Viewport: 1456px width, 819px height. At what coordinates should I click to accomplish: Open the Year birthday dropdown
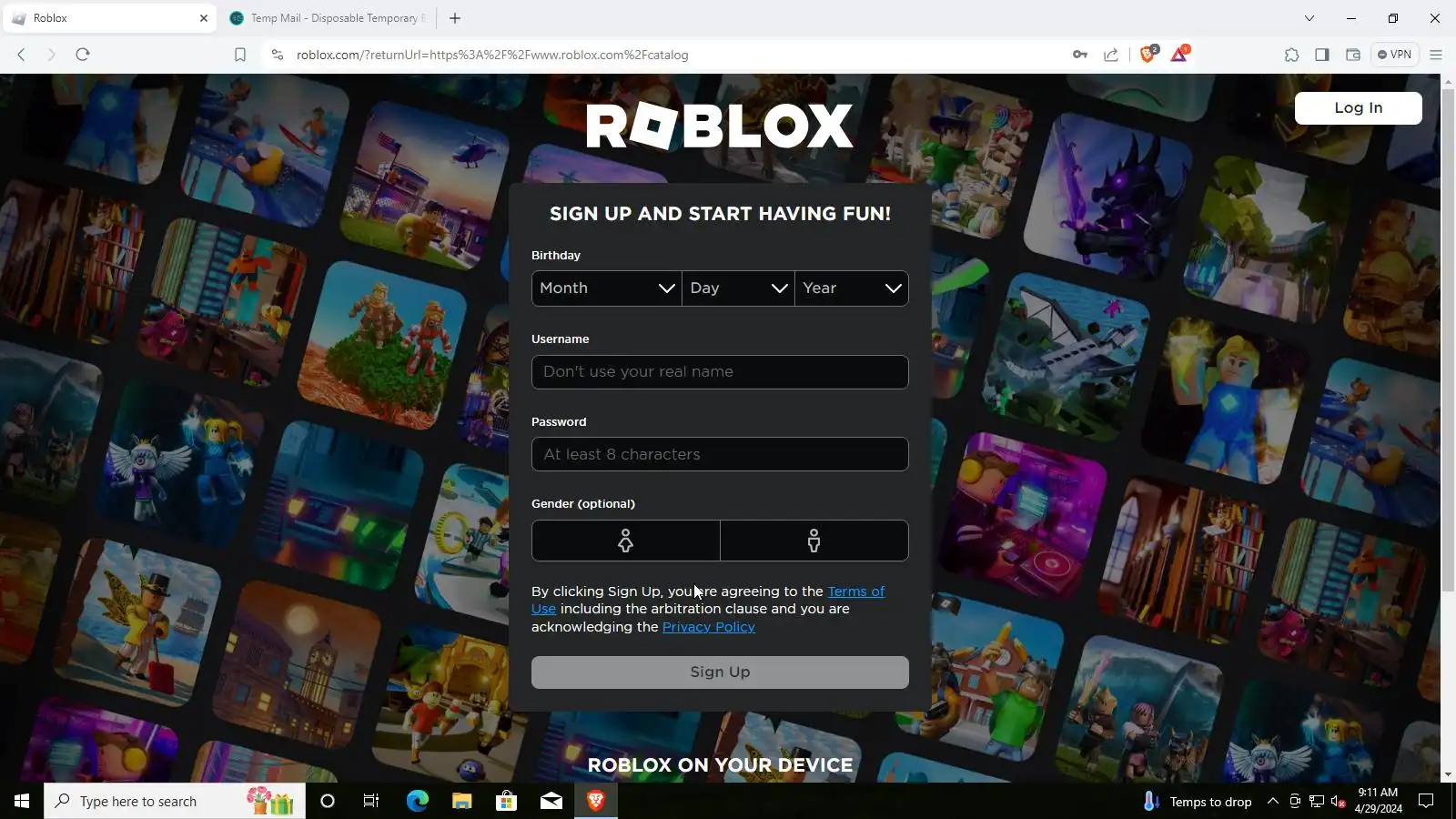click(851, 288)
